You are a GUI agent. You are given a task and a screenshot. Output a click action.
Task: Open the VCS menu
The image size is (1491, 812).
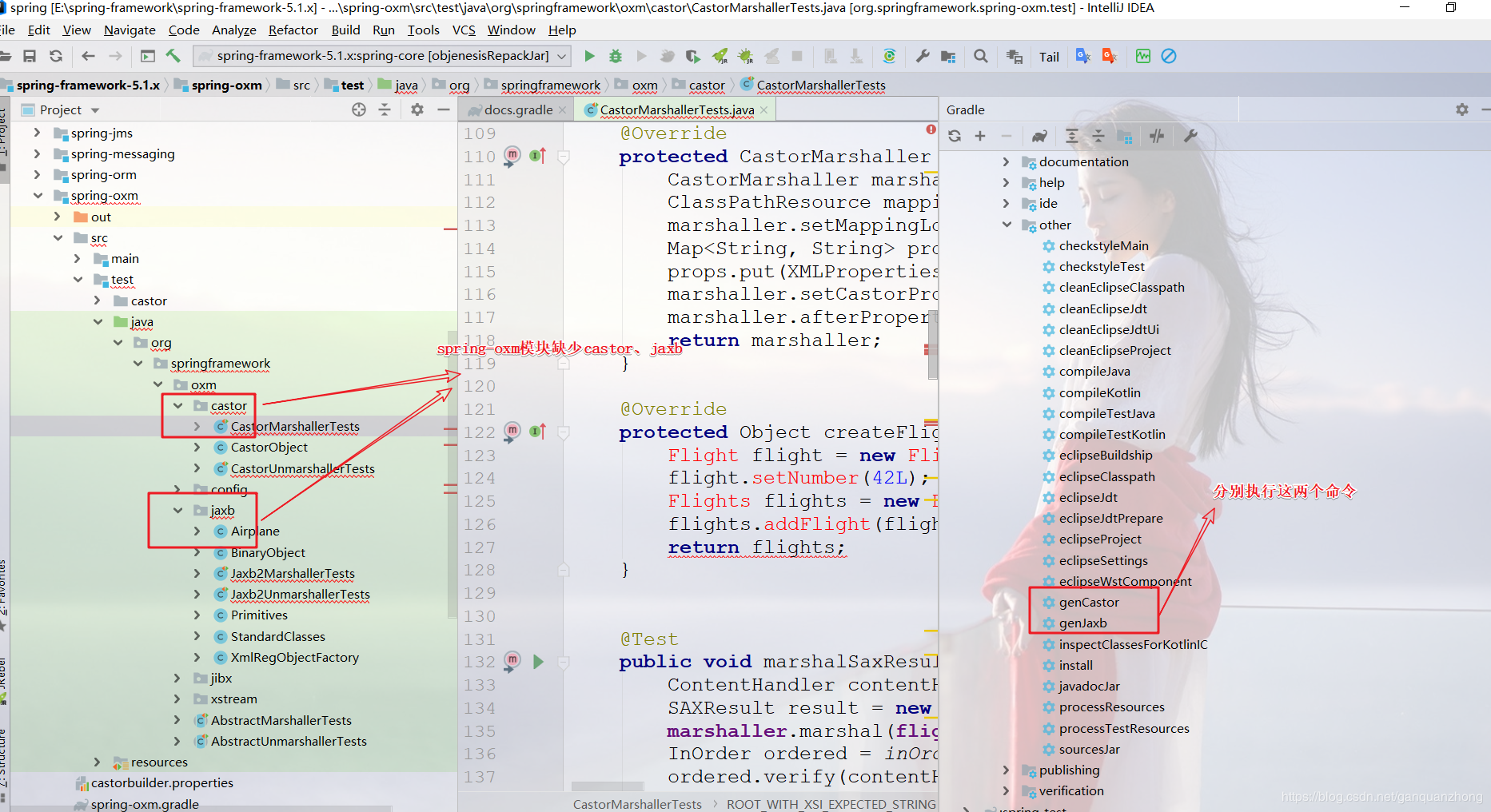pyautogui.click(x=464, y=30)
